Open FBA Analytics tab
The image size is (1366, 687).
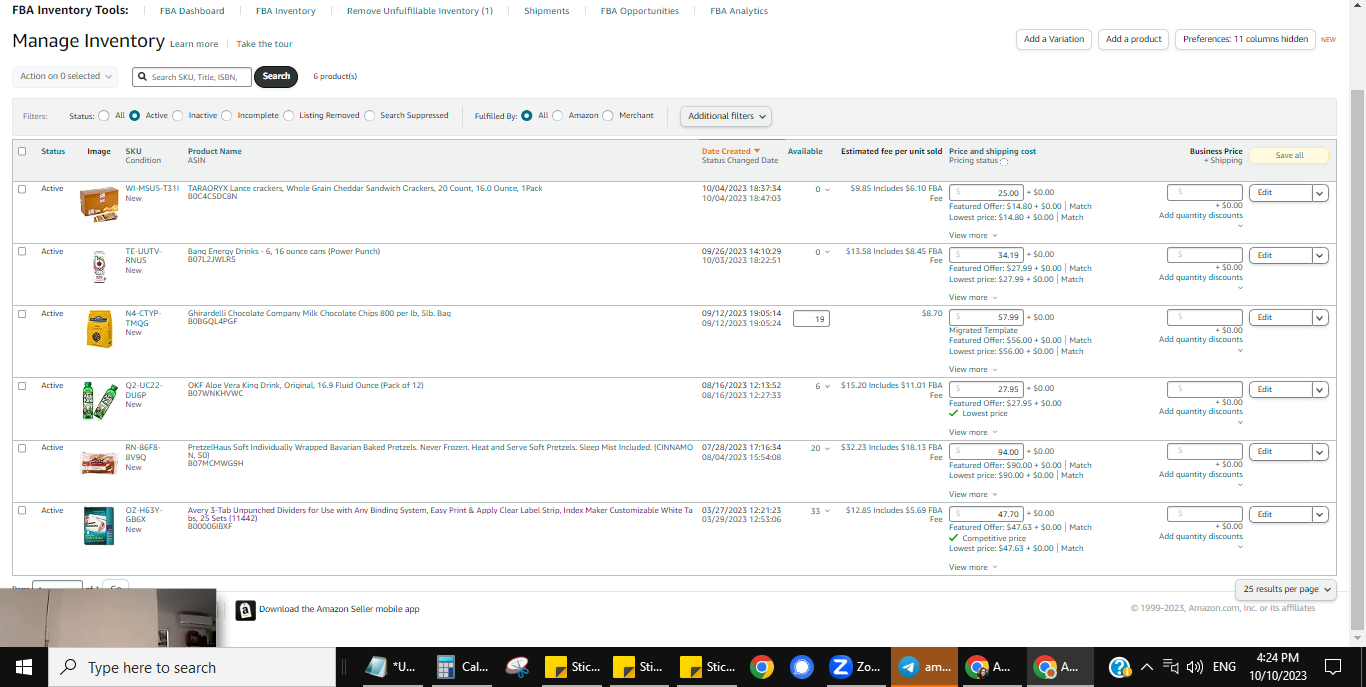[739, 11]
